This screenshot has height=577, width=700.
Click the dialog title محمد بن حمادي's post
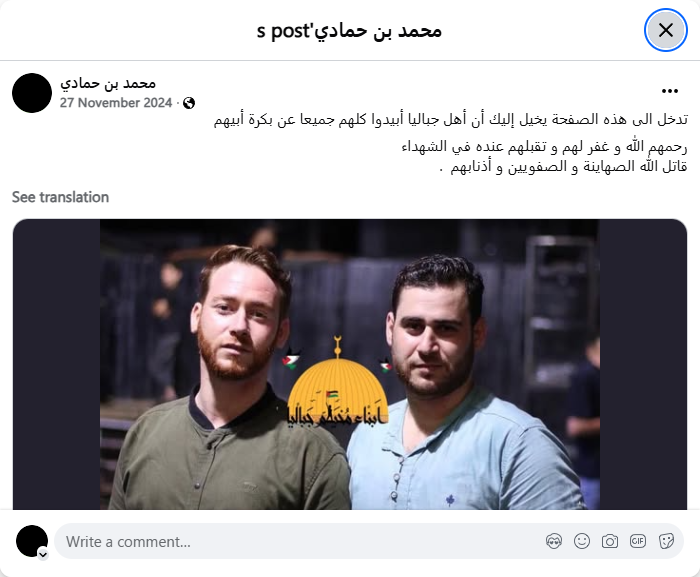coord(349,30)
